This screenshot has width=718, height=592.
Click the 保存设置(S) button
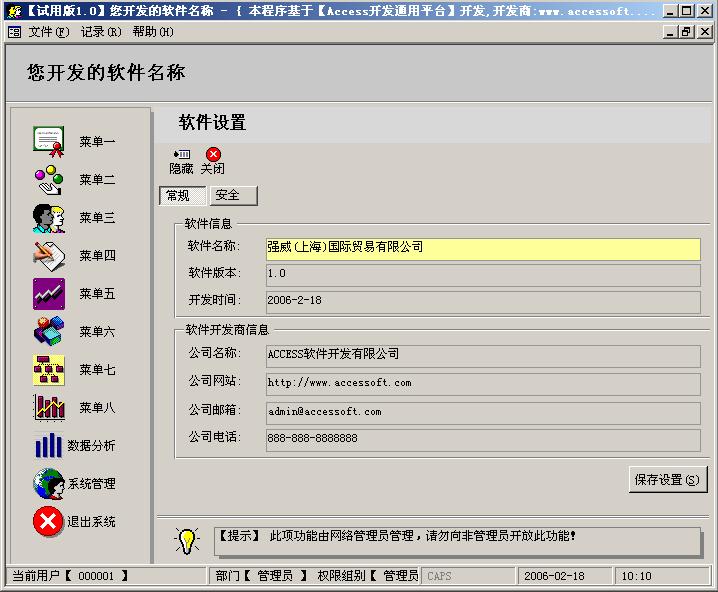(x=668, y=480)
